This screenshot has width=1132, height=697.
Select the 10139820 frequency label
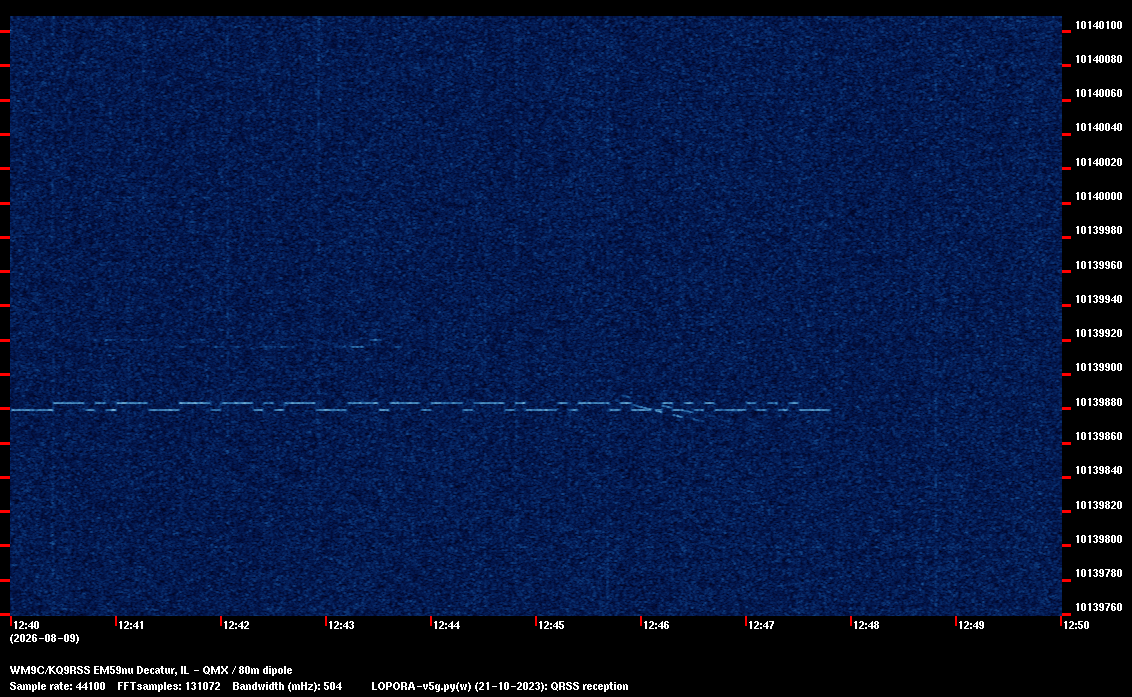tap(1099, 505)
